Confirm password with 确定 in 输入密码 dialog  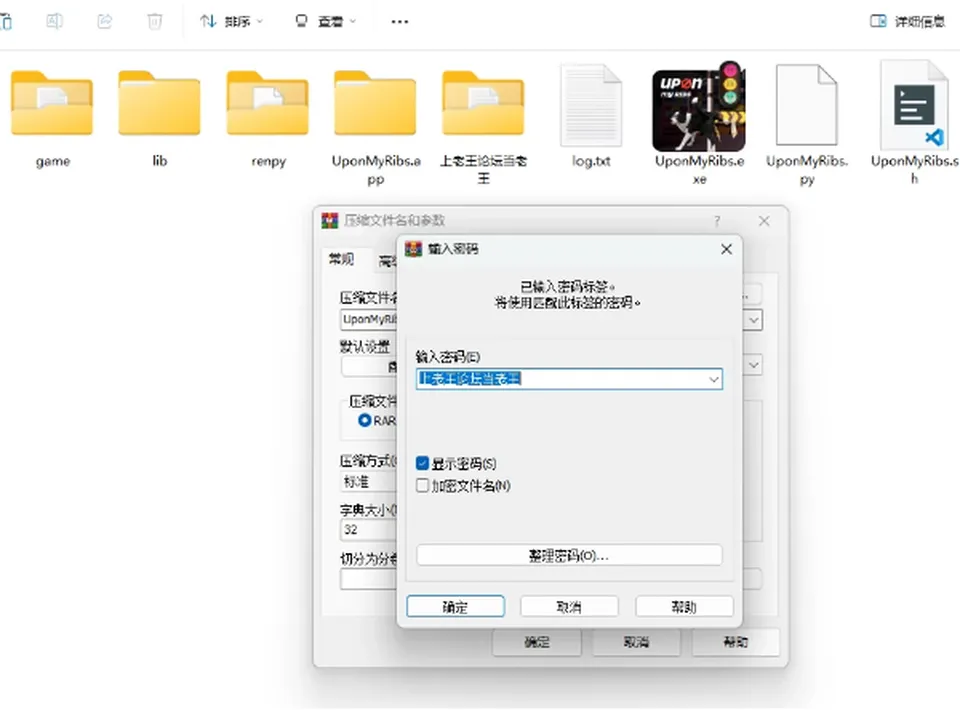456,607
